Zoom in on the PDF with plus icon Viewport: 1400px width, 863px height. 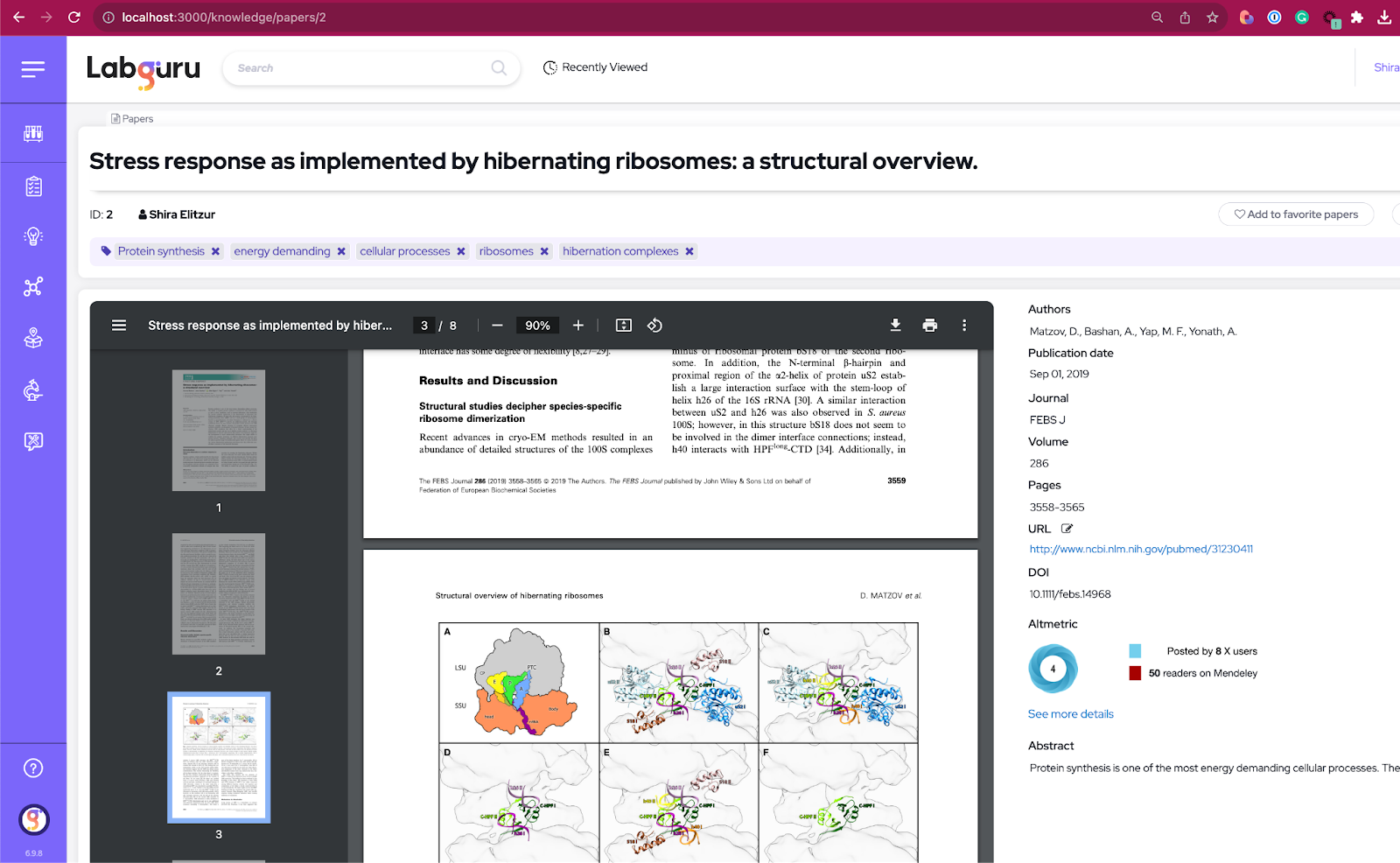click(577, 325)
